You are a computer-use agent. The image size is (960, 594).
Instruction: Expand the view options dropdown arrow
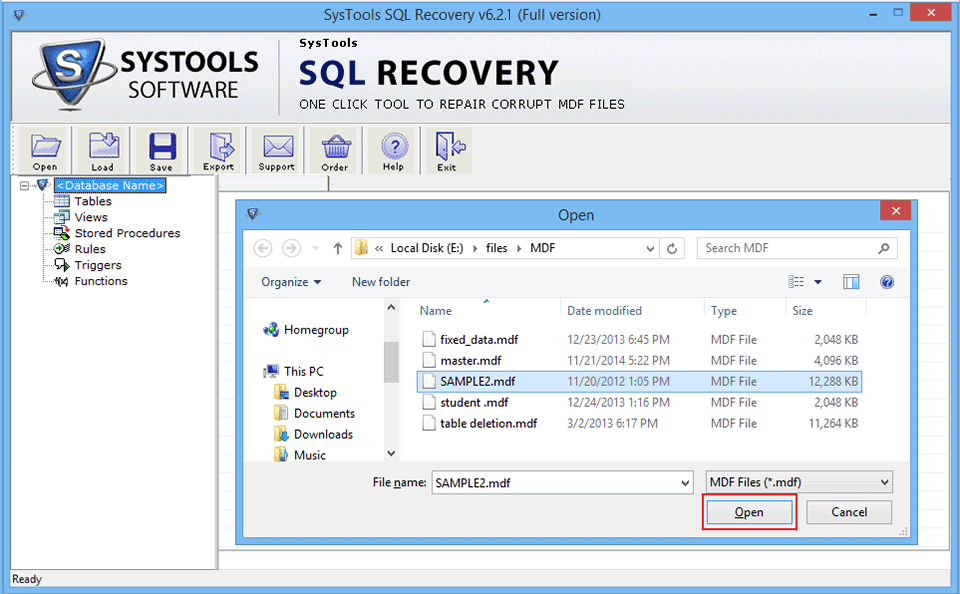coord(818,282)
